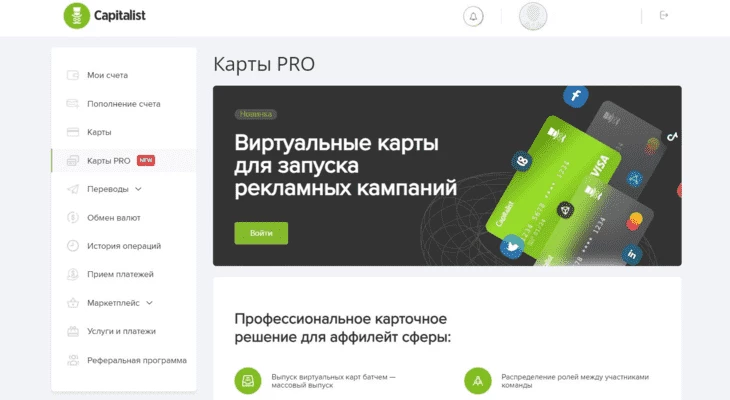
Task: Click the green Войти button
Action: pos(261,233)
